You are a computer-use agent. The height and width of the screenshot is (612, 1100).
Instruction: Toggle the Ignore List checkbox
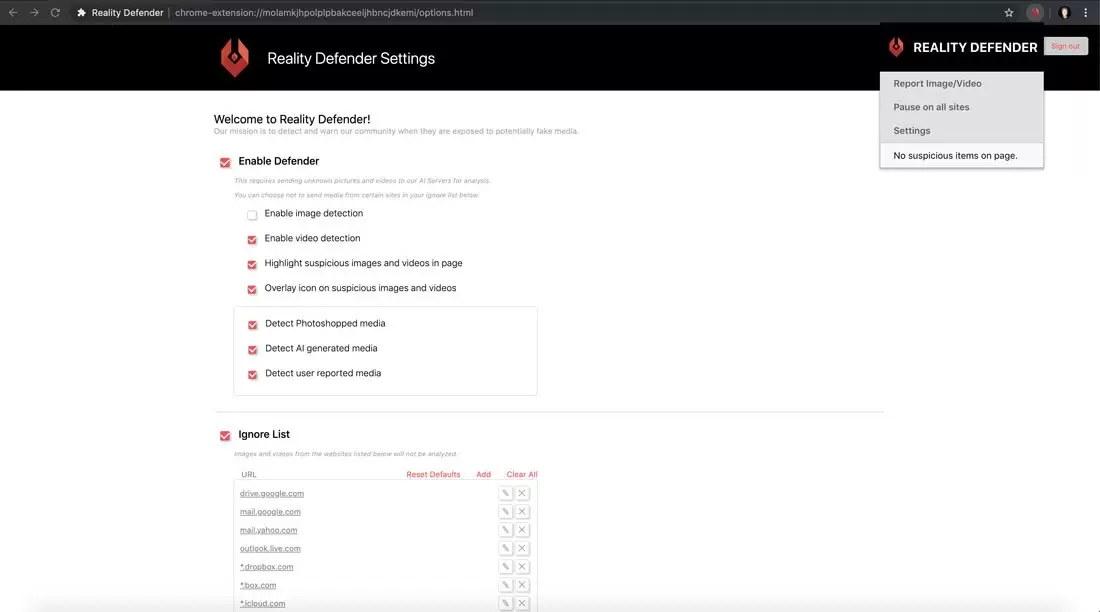pyautogui.click(x=225, y=435)
